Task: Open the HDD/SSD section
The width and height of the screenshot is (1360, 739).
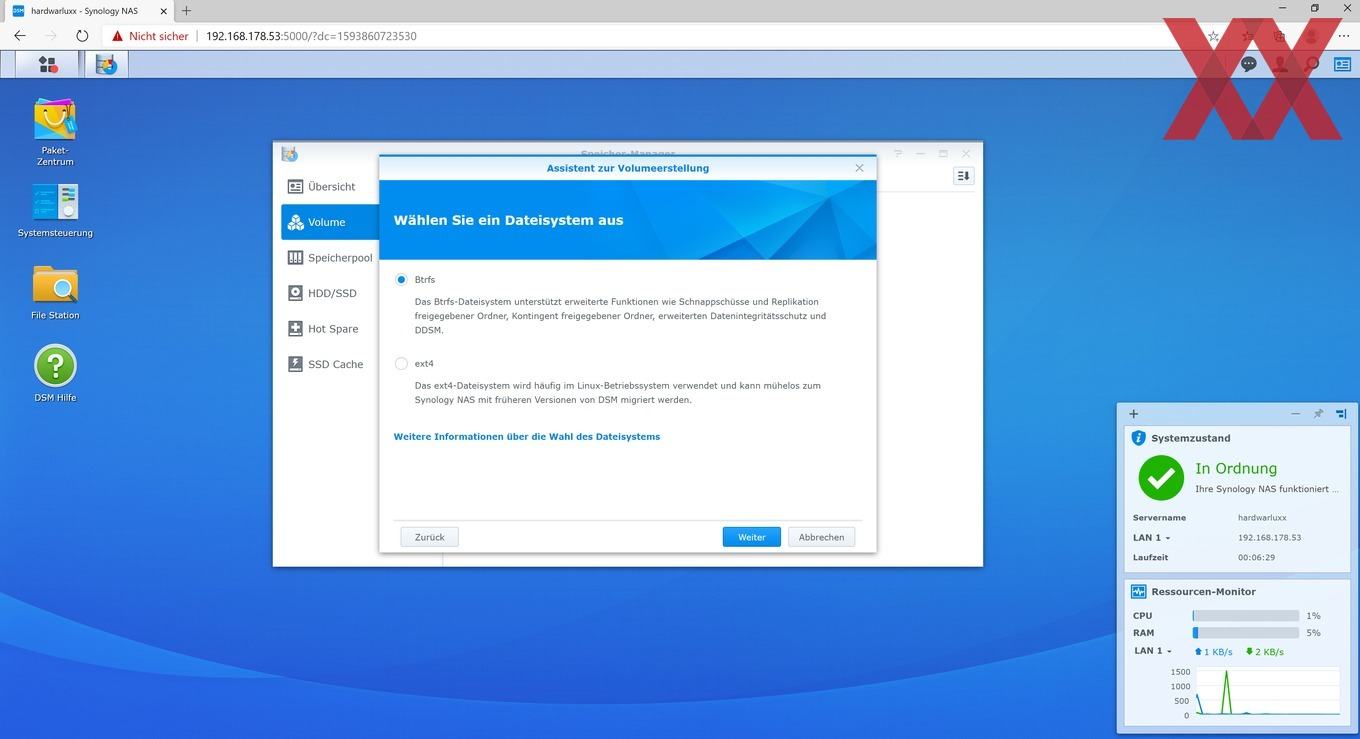Action: (x=330, y=293)
